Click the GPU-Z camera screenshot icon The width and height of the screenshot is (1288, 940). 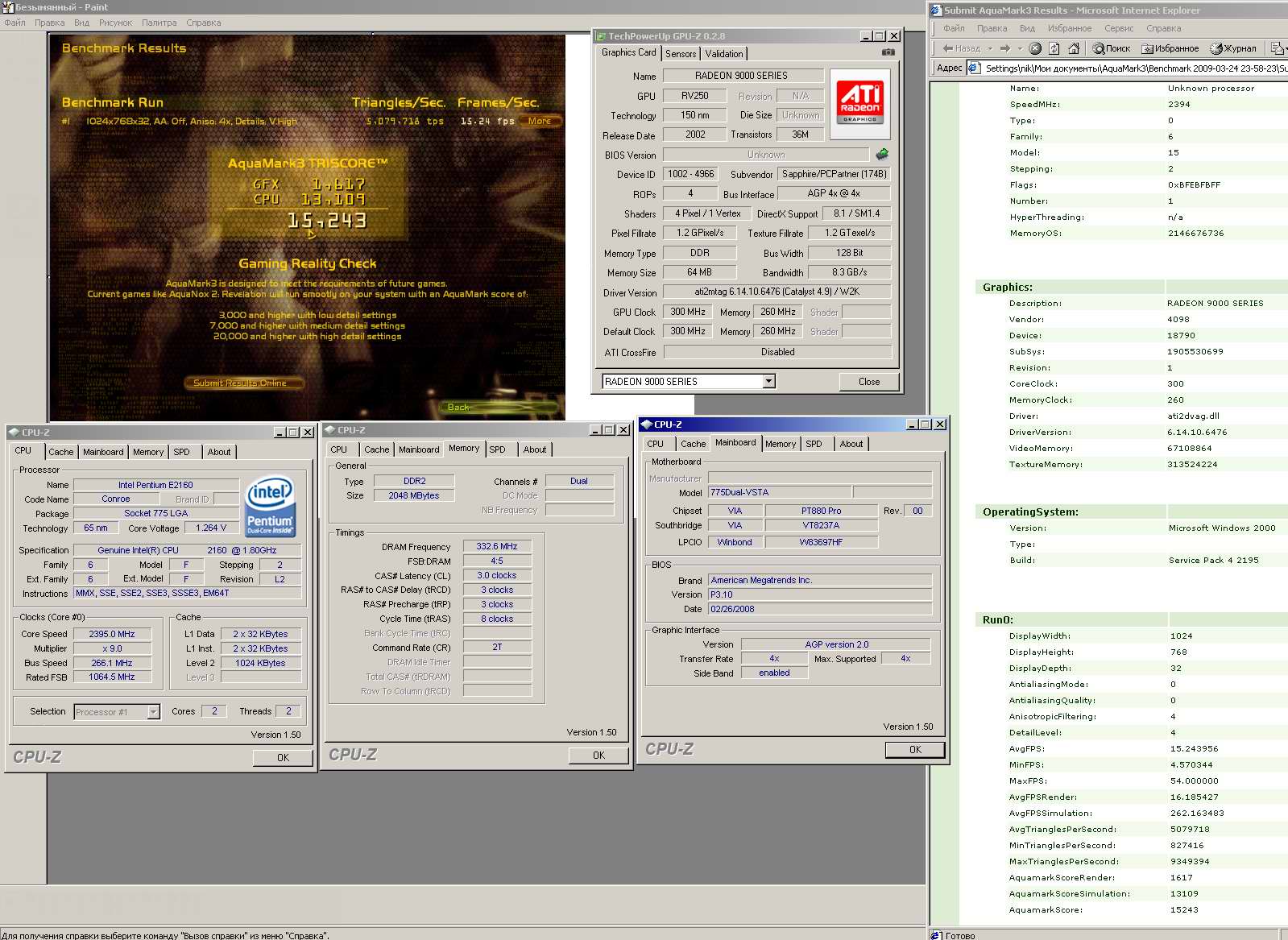point(888,52)
